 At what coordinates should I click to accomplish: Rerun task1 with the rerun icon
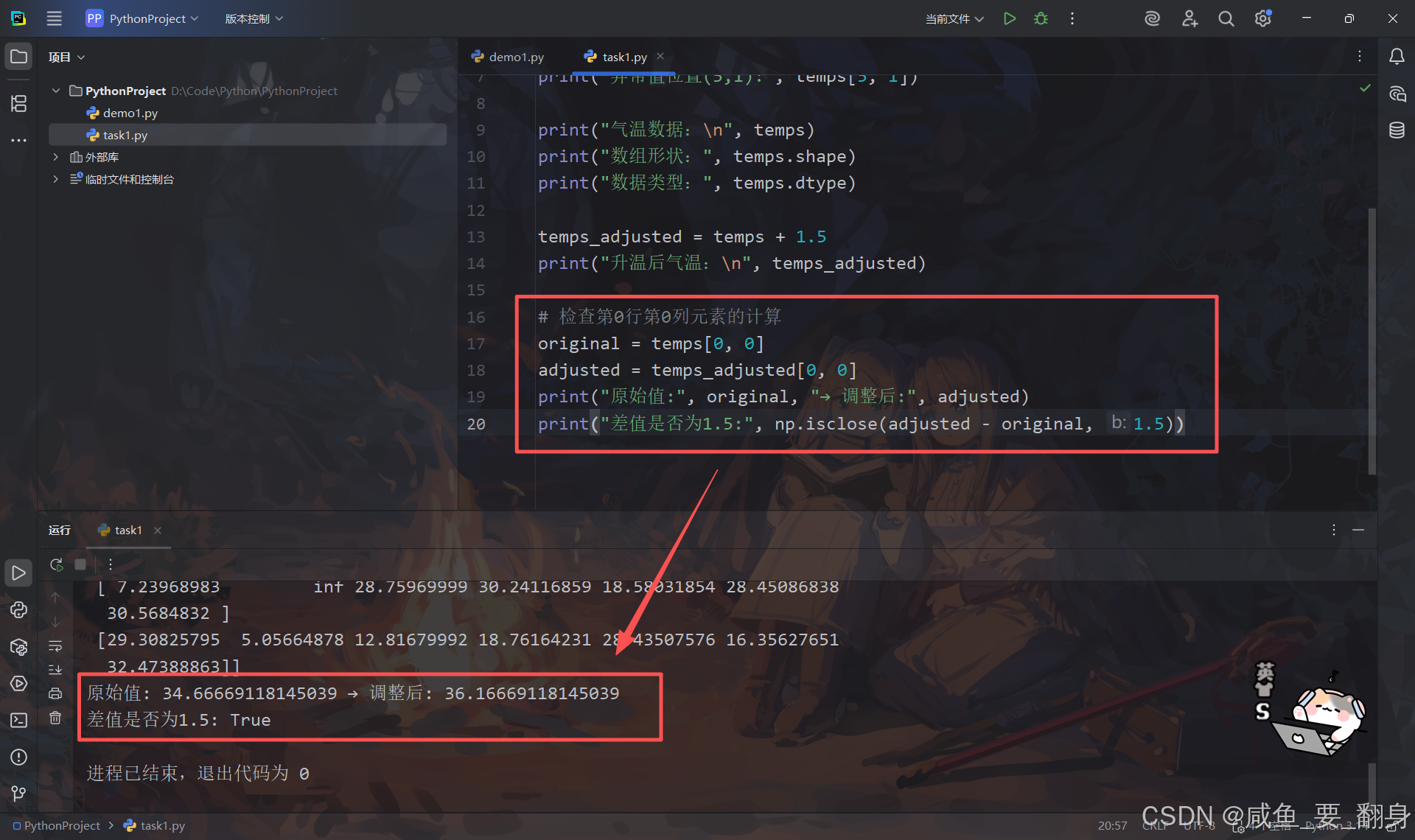coord(56,564)
